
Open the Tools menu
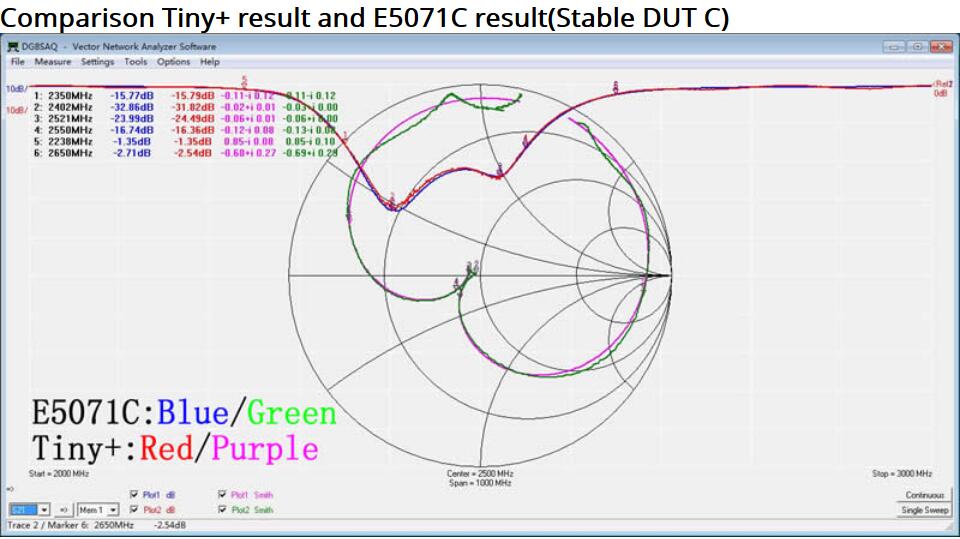[x=135, y=62]
